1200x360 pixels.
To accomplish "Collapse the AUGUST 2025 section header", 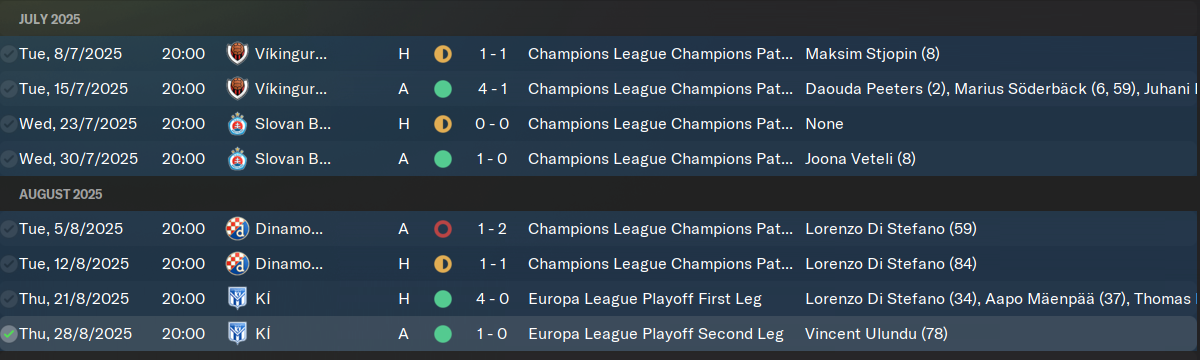I will click(x=60, y=194).
